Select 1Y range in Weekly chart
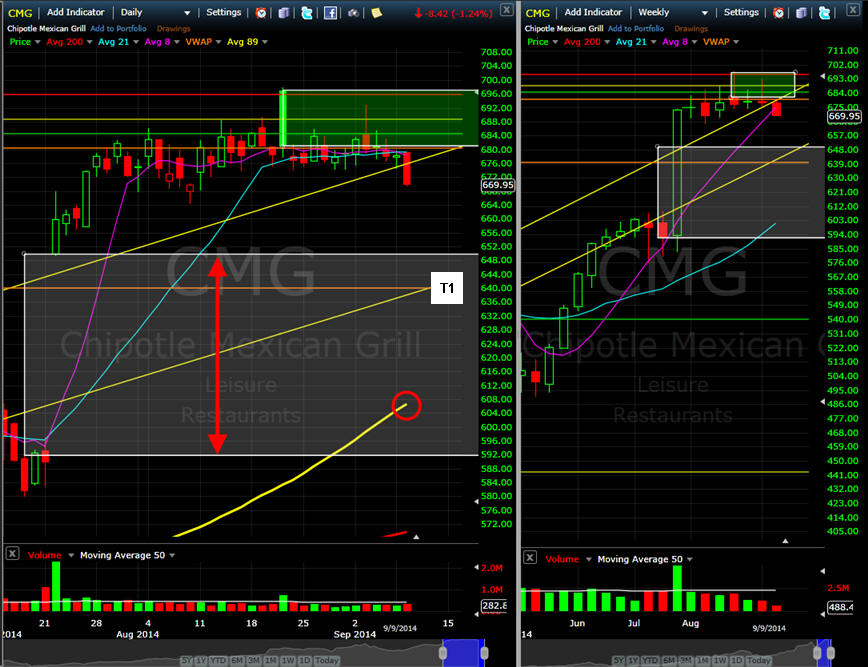 [x=634, y=660]
